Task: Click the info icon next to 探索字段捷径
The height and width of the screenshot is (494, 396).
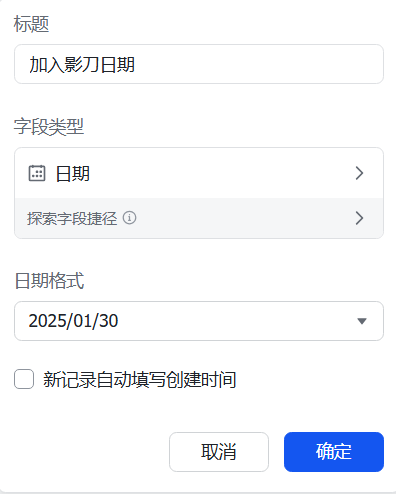Action: pos(129,218)
